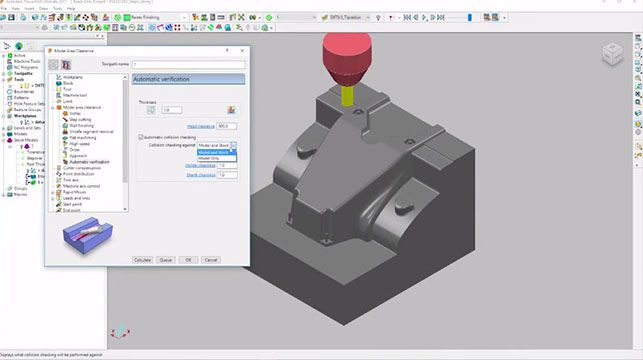Click the ViewCube in the 3D viewport
The image size is (643, 360).
coord(613,55)
